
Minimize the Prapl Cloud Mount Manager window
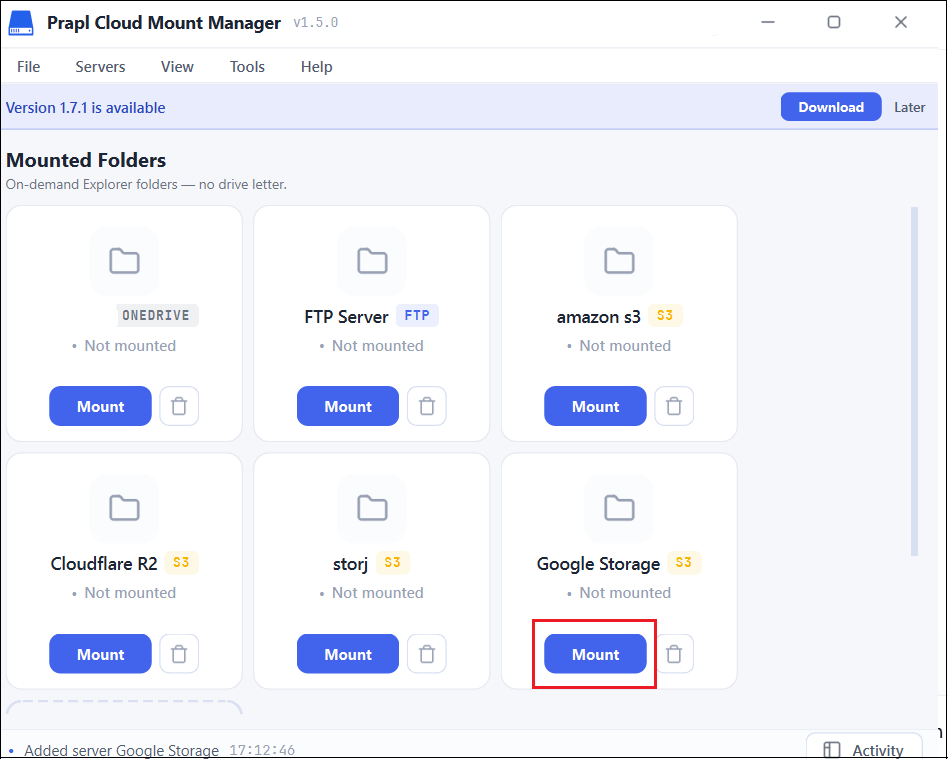coord(768,22)
